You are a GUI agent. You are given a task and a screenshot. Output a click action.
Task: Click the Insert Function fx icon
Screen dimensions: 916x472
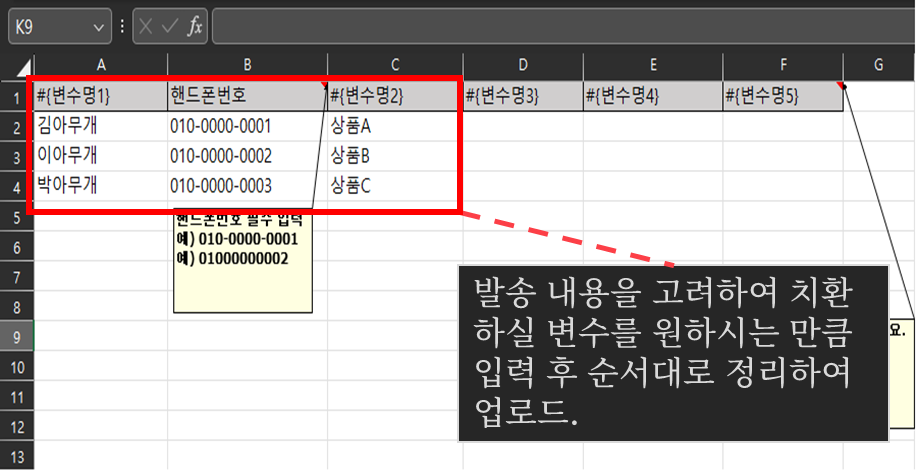click(195, 27)
